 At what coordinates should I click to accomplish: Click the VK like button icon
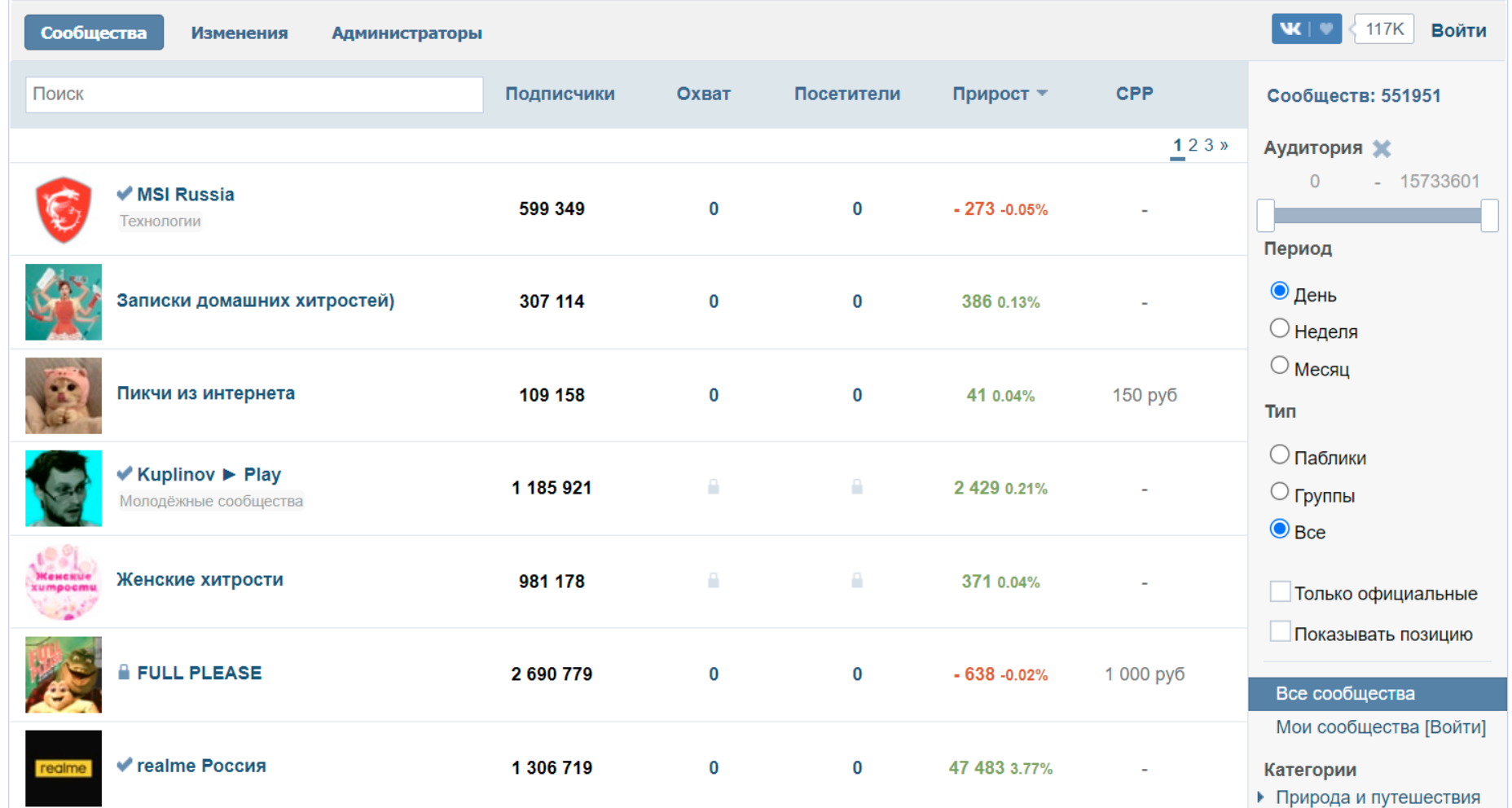[x=1306, y=29]
